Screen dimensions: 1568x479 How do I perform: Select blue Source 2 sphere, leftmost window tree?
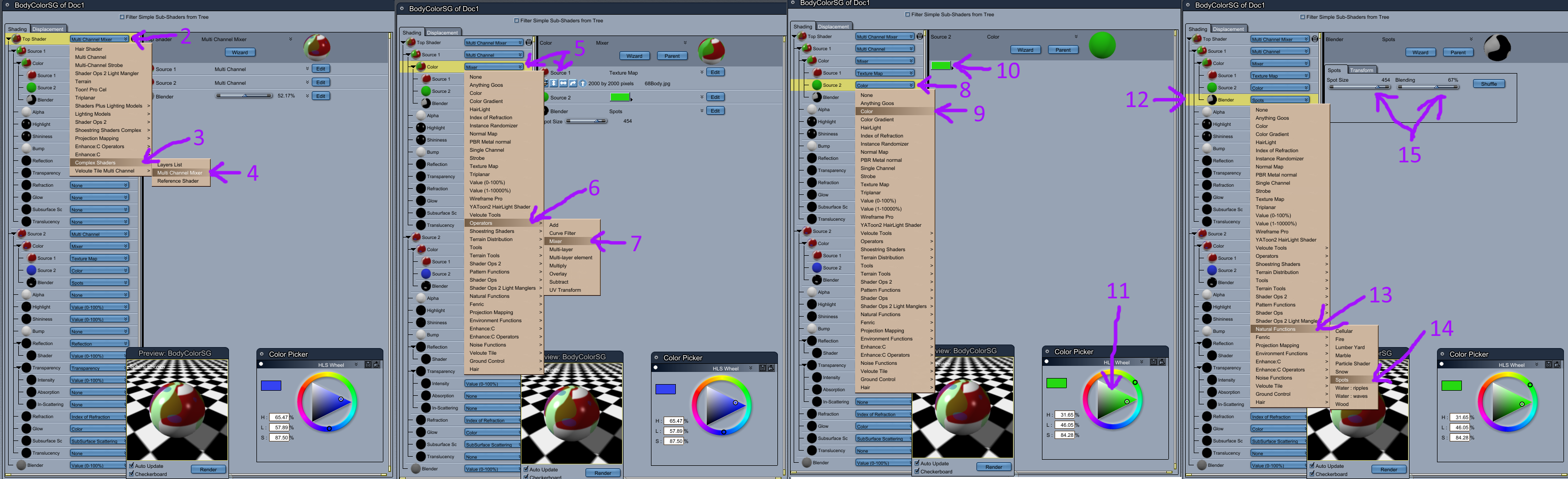pyautogui.click(x=31, y=270)
